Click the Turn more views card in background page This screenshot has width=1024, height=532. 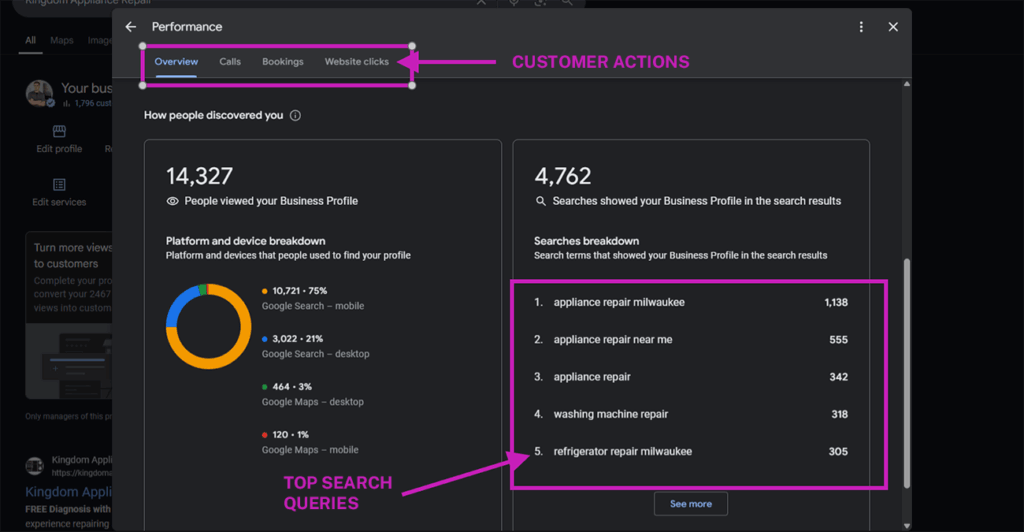(x=69, y=315)
